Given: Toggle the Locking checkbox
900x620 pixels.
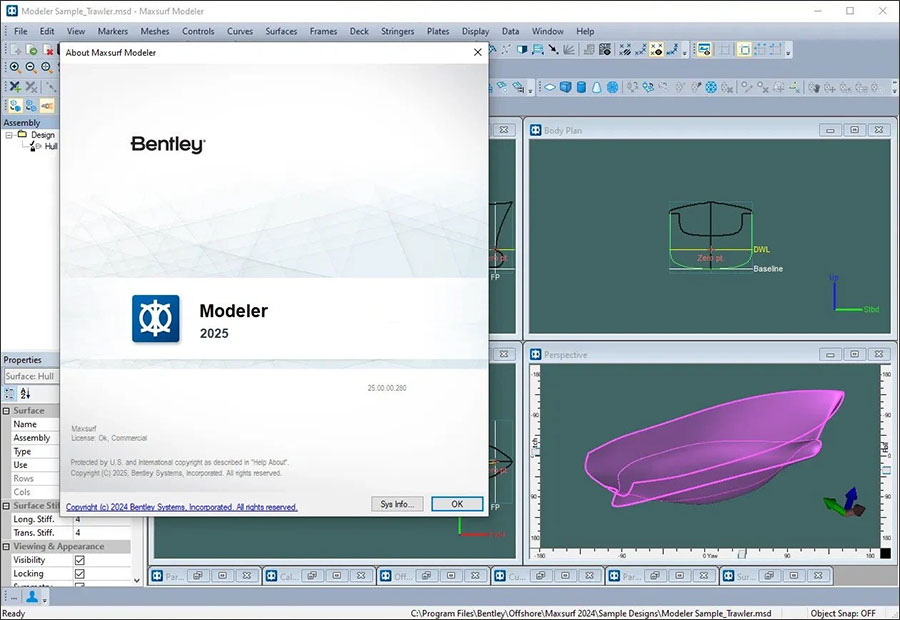Looking at the screenshot, I should coord(80,574).
